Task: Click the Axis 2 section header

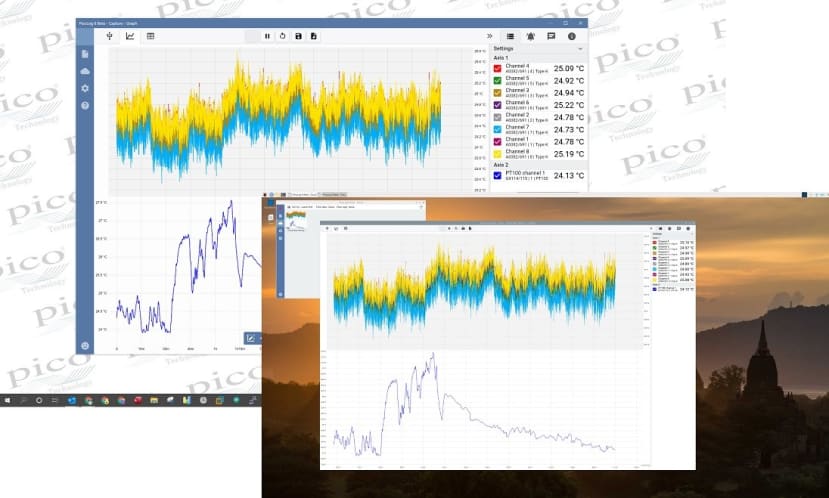Action: coord(501,165)
